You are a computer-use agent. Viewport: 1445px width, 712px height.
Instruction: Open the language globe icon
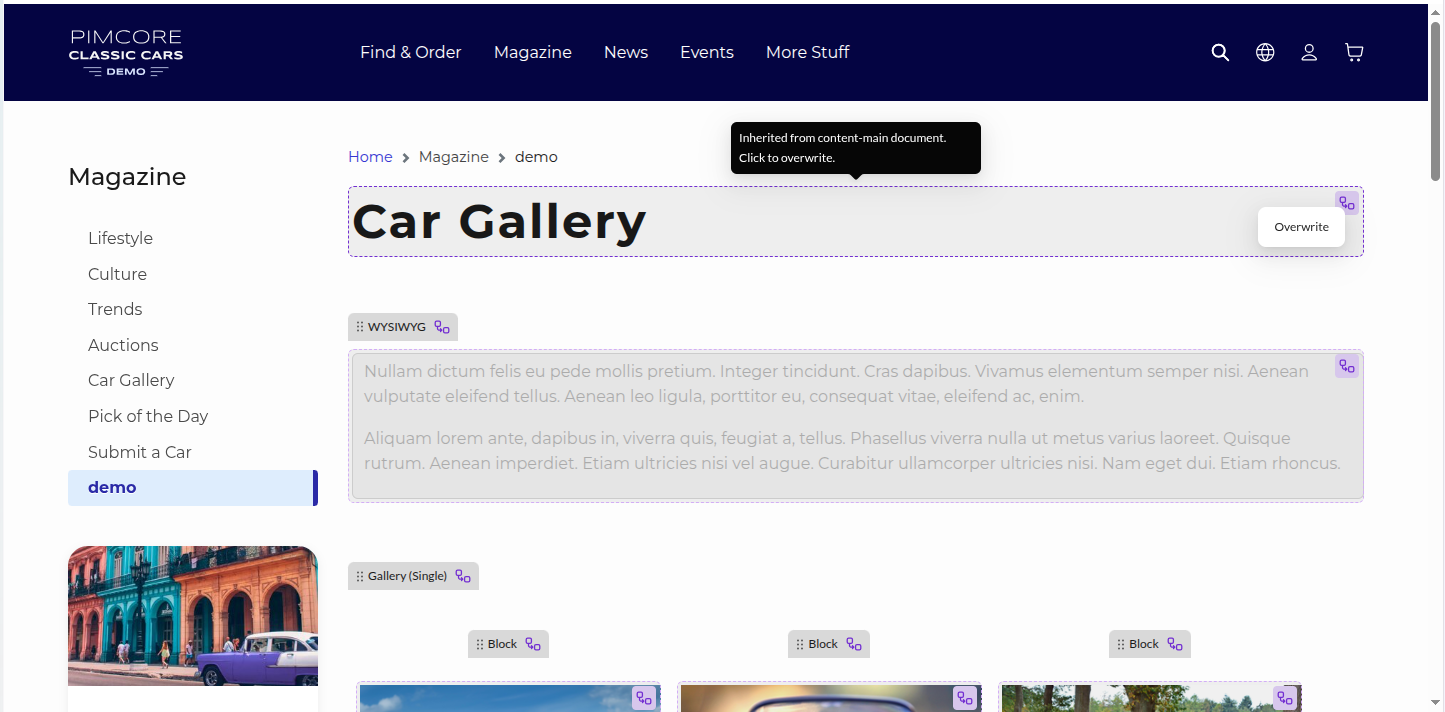tap(1265, 52)
